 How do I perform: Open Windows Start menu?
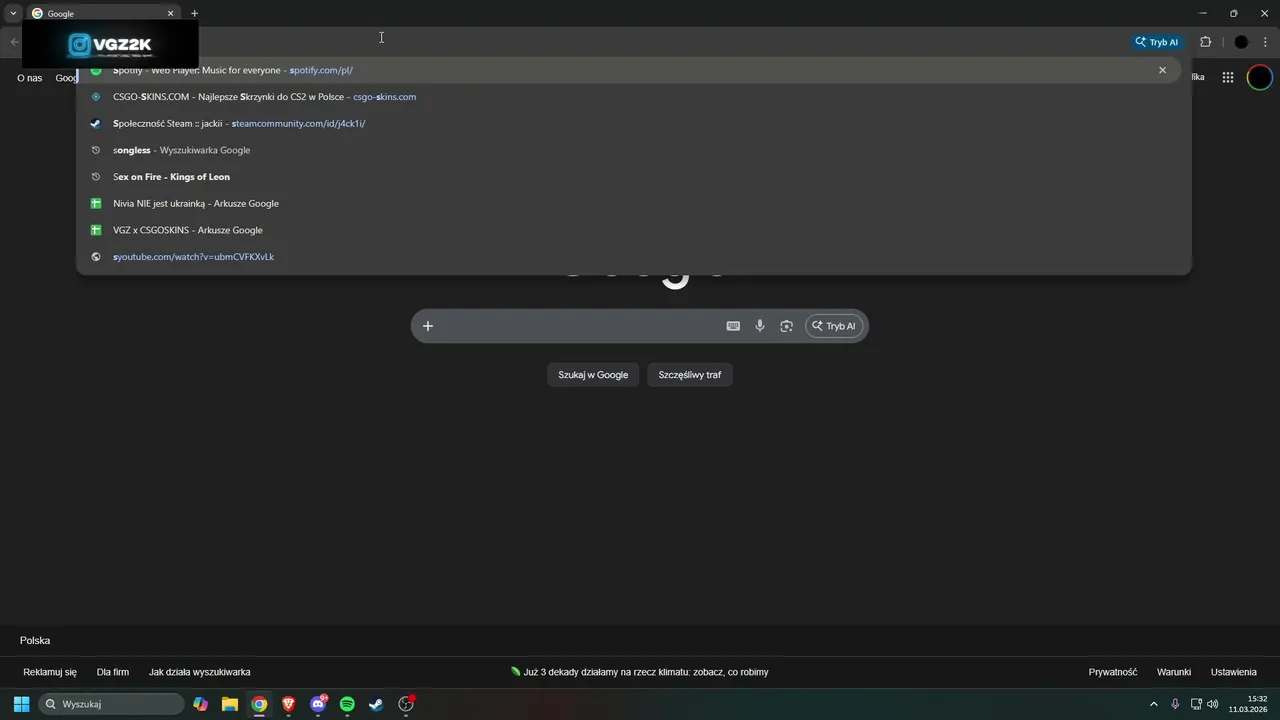(21, 704)
